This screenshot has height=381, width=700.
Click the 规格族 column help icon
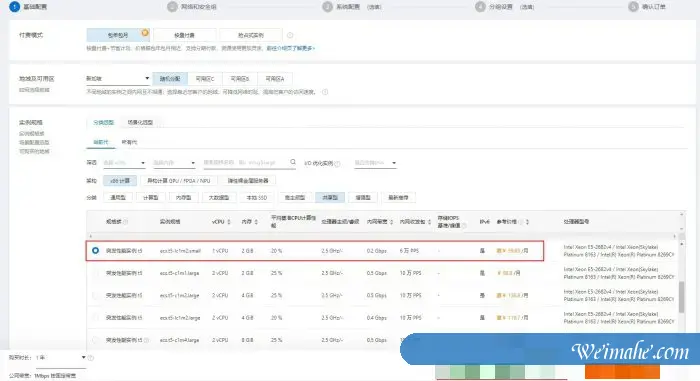tap(125, 222)
